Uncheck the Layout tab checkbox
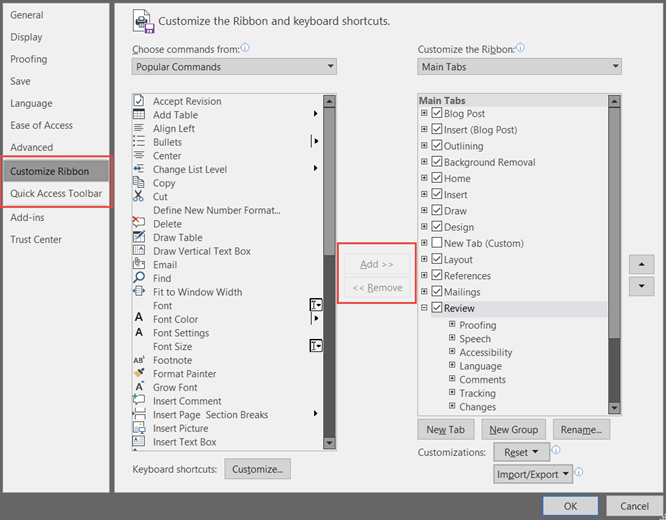The width and height of the screenshot is (666, 520). 437,259
